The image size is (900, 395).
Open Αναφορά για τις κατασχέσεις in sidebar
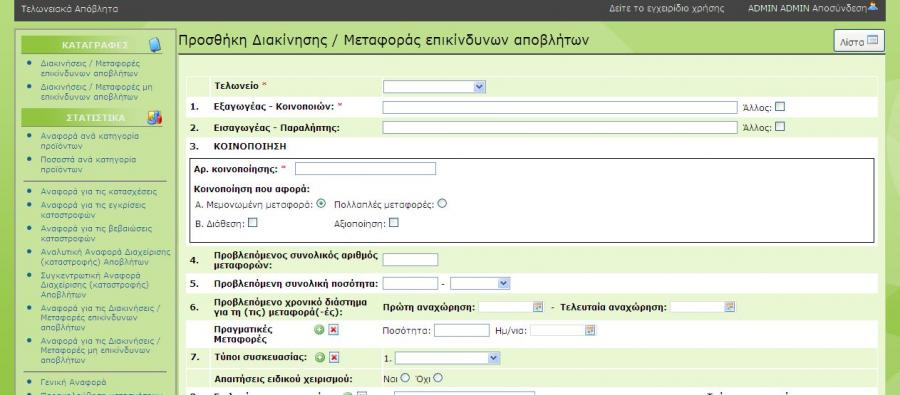tap(98, 192)
